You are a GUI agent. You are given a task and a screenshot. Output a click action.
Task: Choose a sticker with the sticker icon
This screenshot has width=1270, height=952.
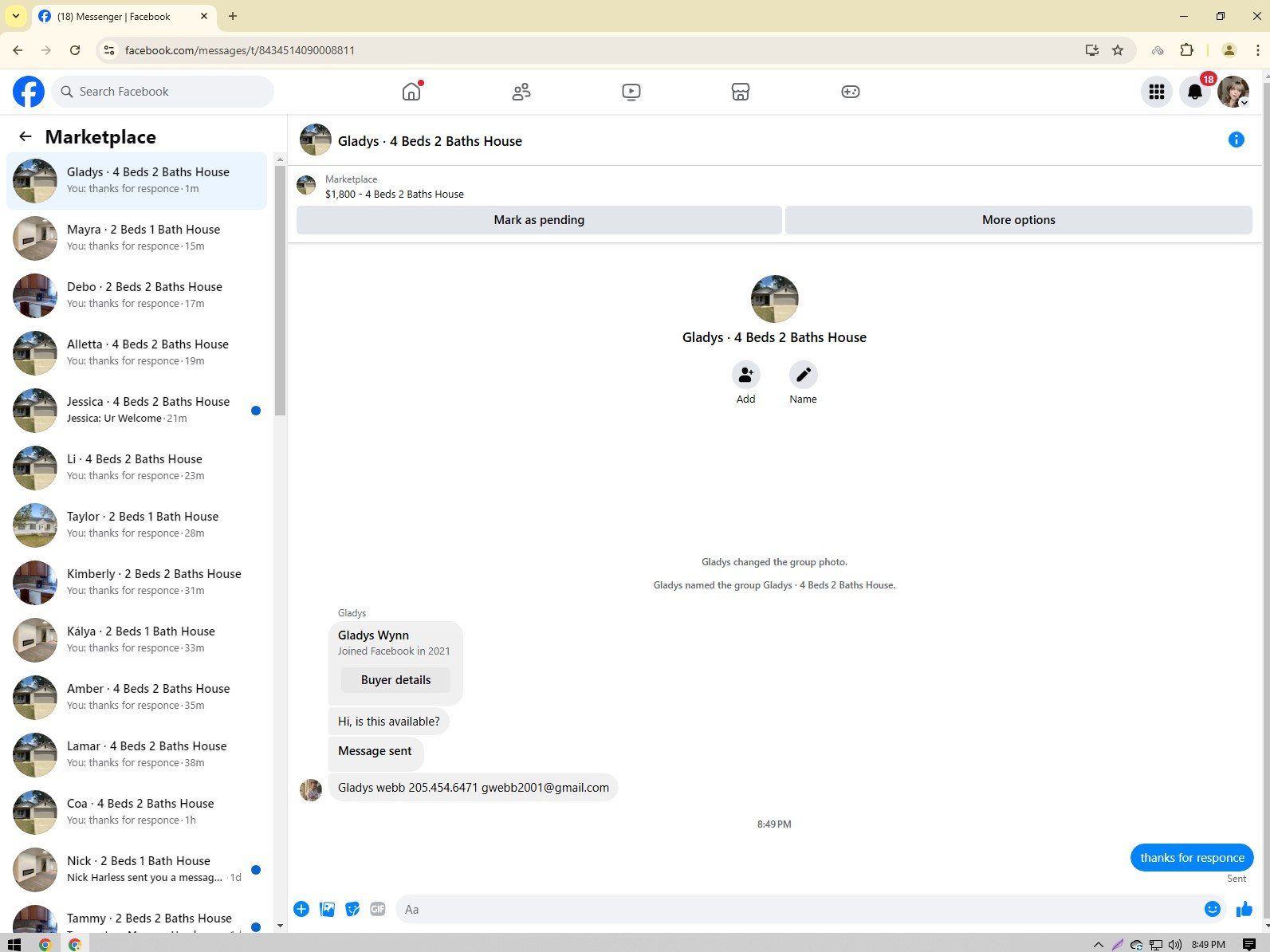pos(352,909)
